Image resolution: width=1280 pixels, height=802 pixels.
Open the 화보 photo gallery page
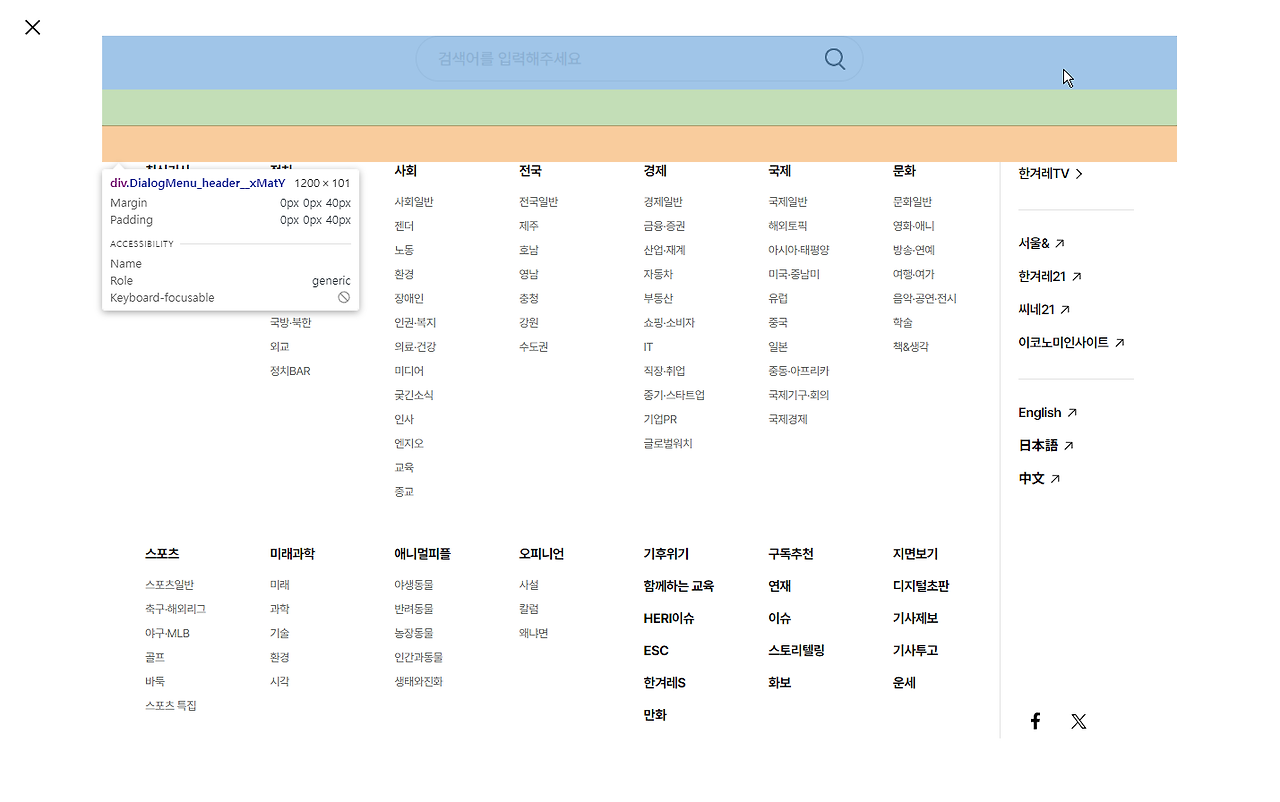780,682
